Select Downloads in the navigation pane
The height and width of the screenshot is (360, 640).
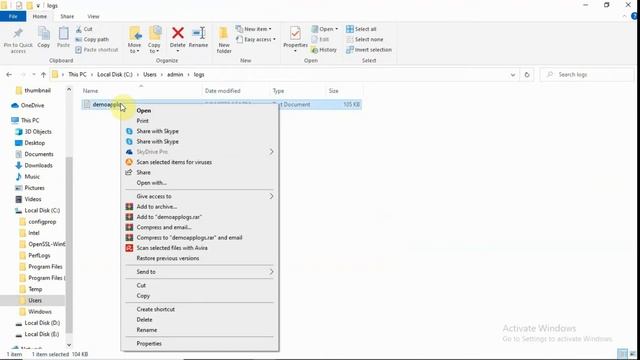pos(38,165)
